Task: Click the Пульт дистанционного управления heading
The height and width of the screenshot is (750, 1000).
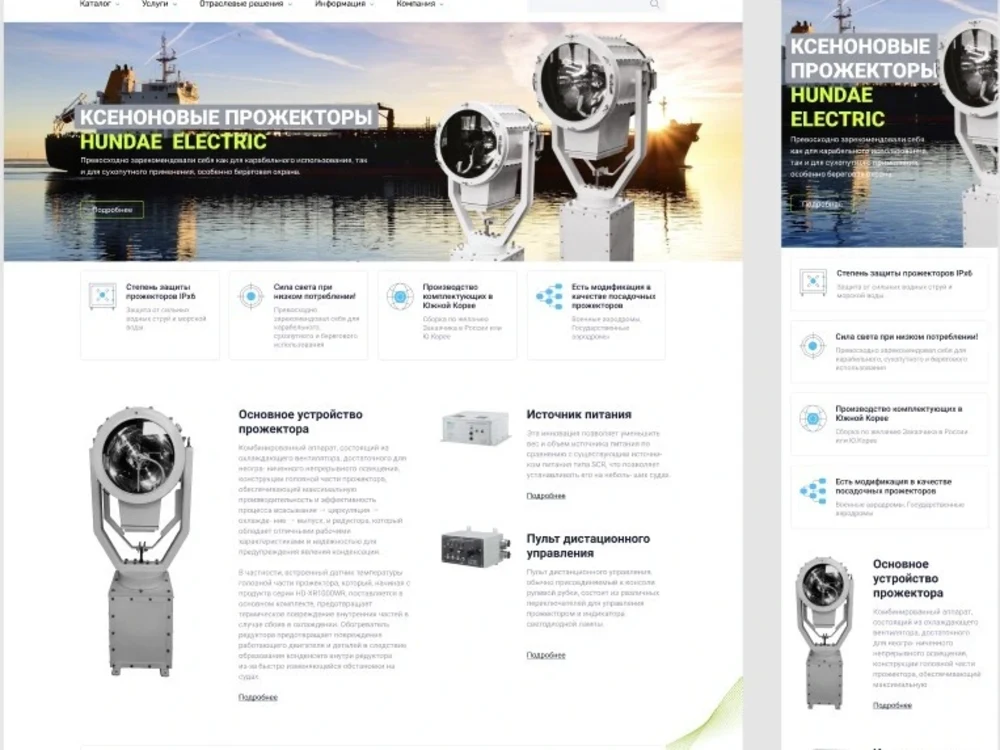Action: (588, 546)
